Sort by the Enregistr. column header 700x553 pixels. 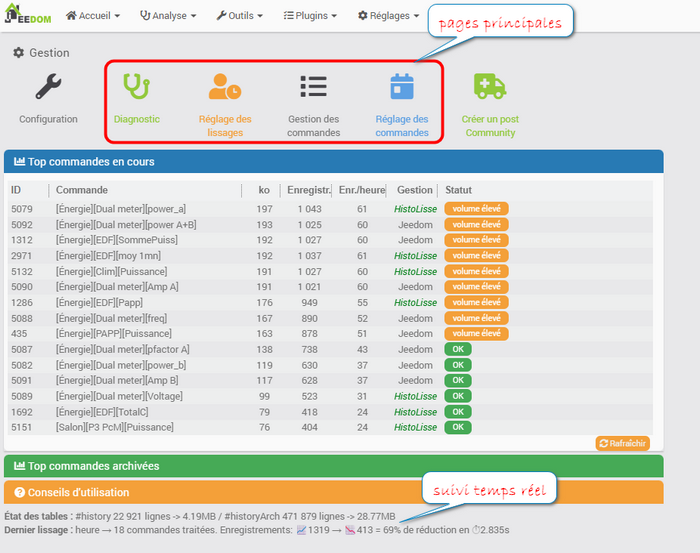pos(309,190)
